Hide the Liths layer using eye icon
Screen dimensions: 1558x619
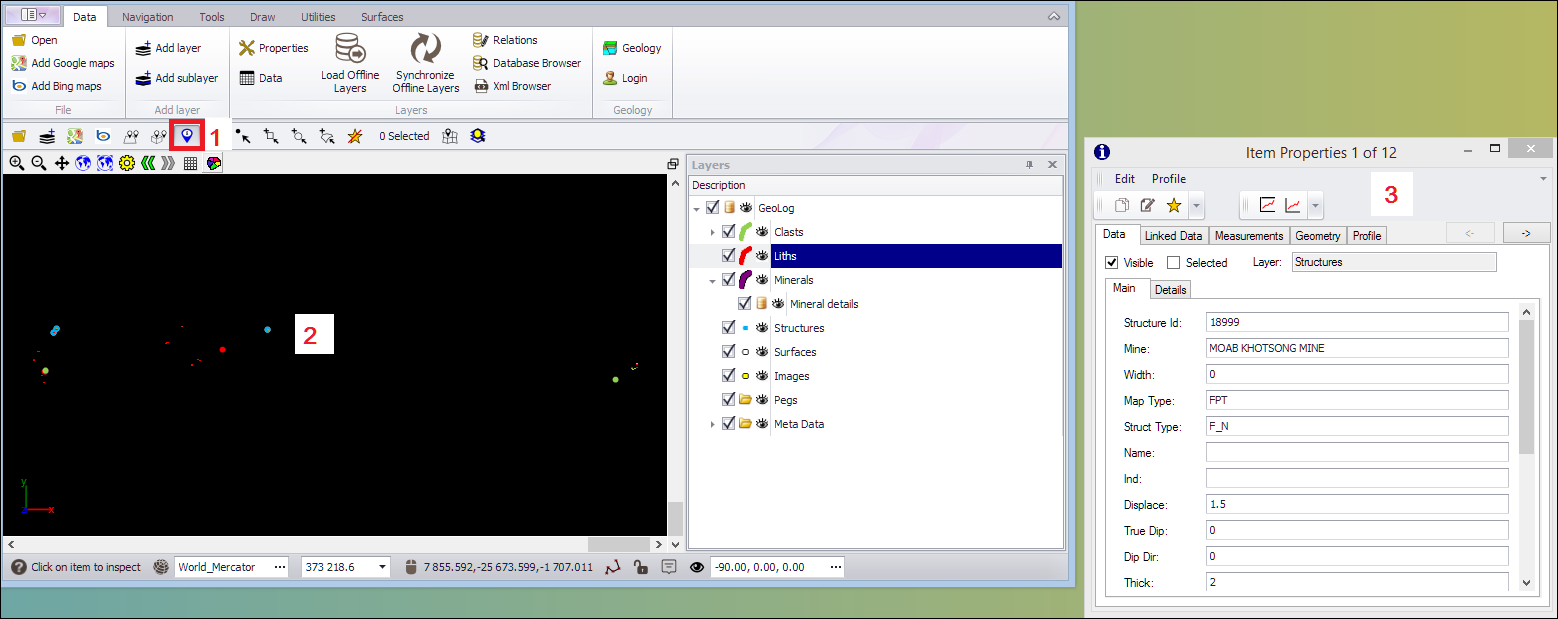[x=761, y=256]
